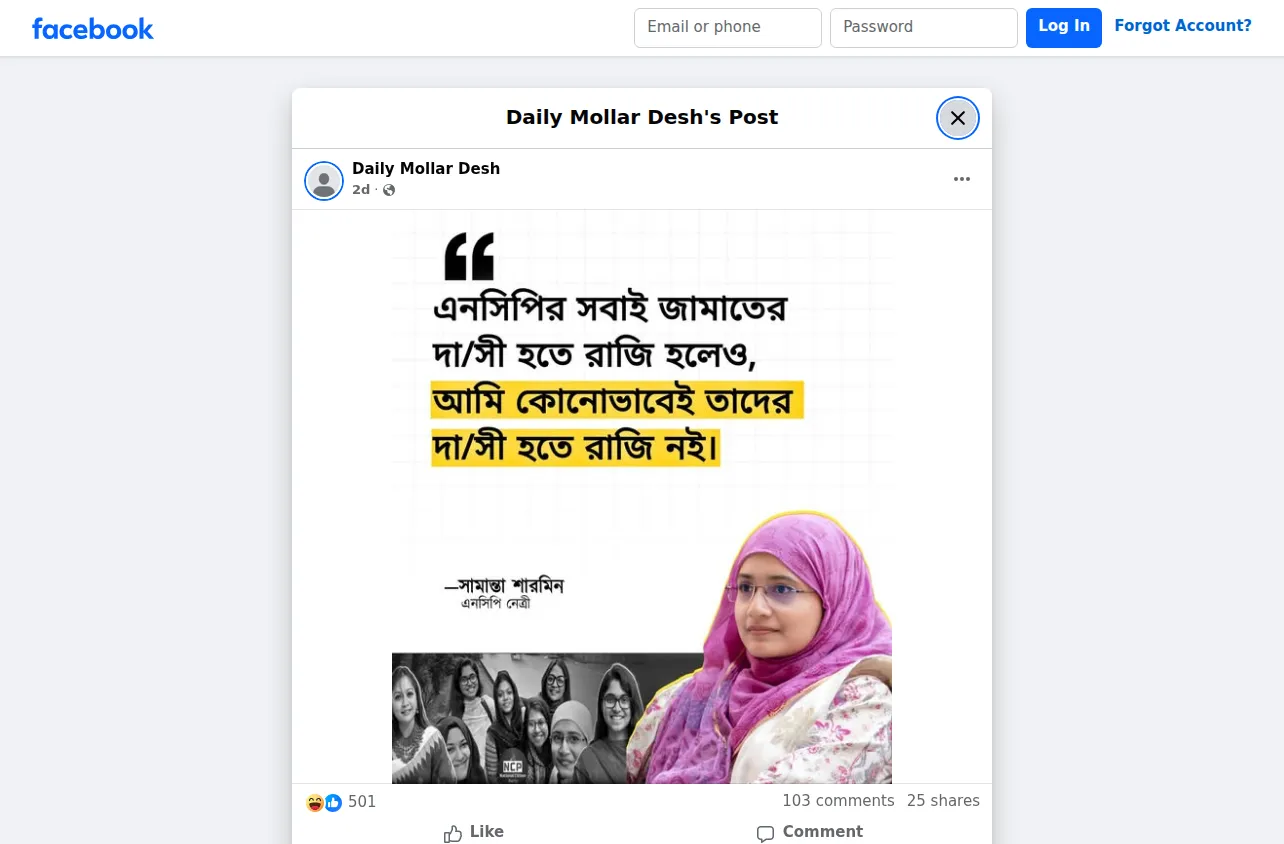Screen dimensions: 1284x844
Task: Open the three-dots post options menu
Action: (x=962, y=179)
